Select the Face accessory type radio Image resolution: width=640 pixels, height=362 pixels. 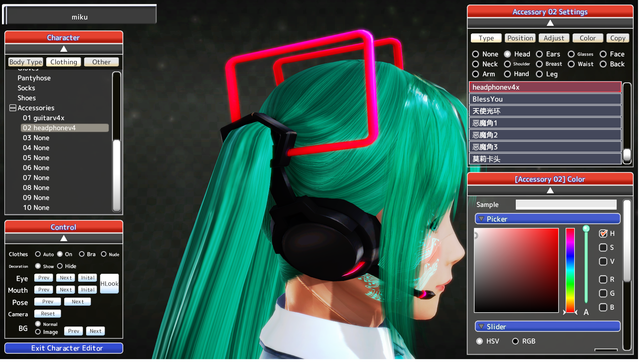tap(603, 54)
